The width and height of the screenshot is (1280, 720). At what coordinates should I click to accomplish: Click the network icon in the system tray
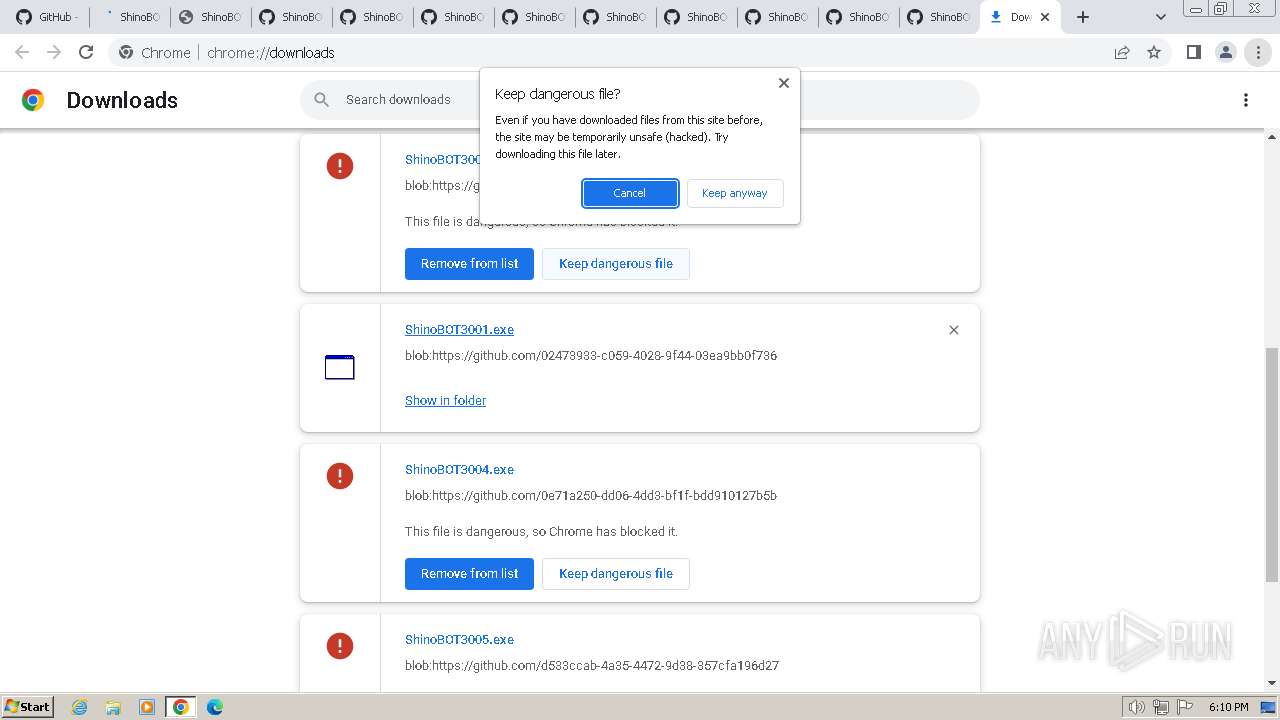1161,707
